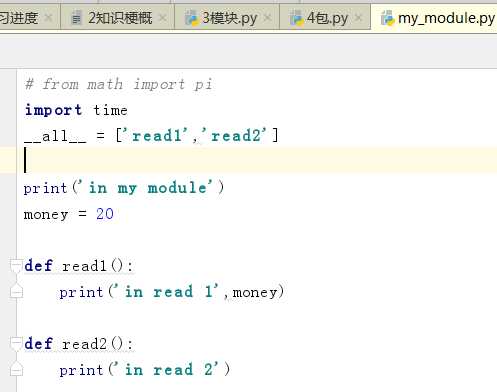Click the number 20 value
This screenshot has width=497, height=392.
pos(105,214)
